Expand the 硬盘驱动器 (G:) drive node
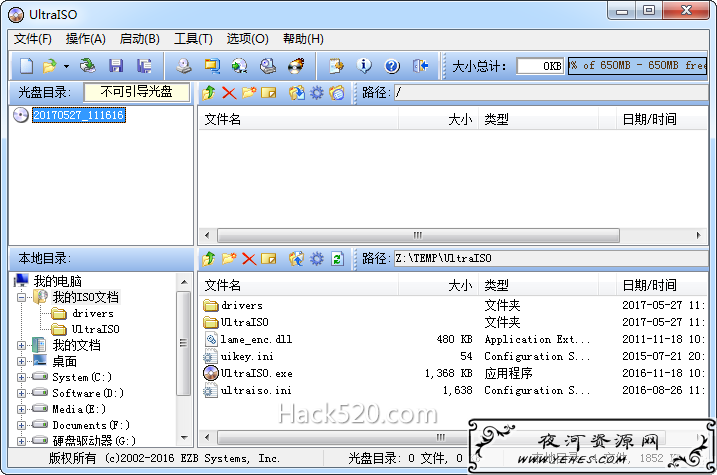The width and height of the screenshot is (717, 475). (21, 441)
